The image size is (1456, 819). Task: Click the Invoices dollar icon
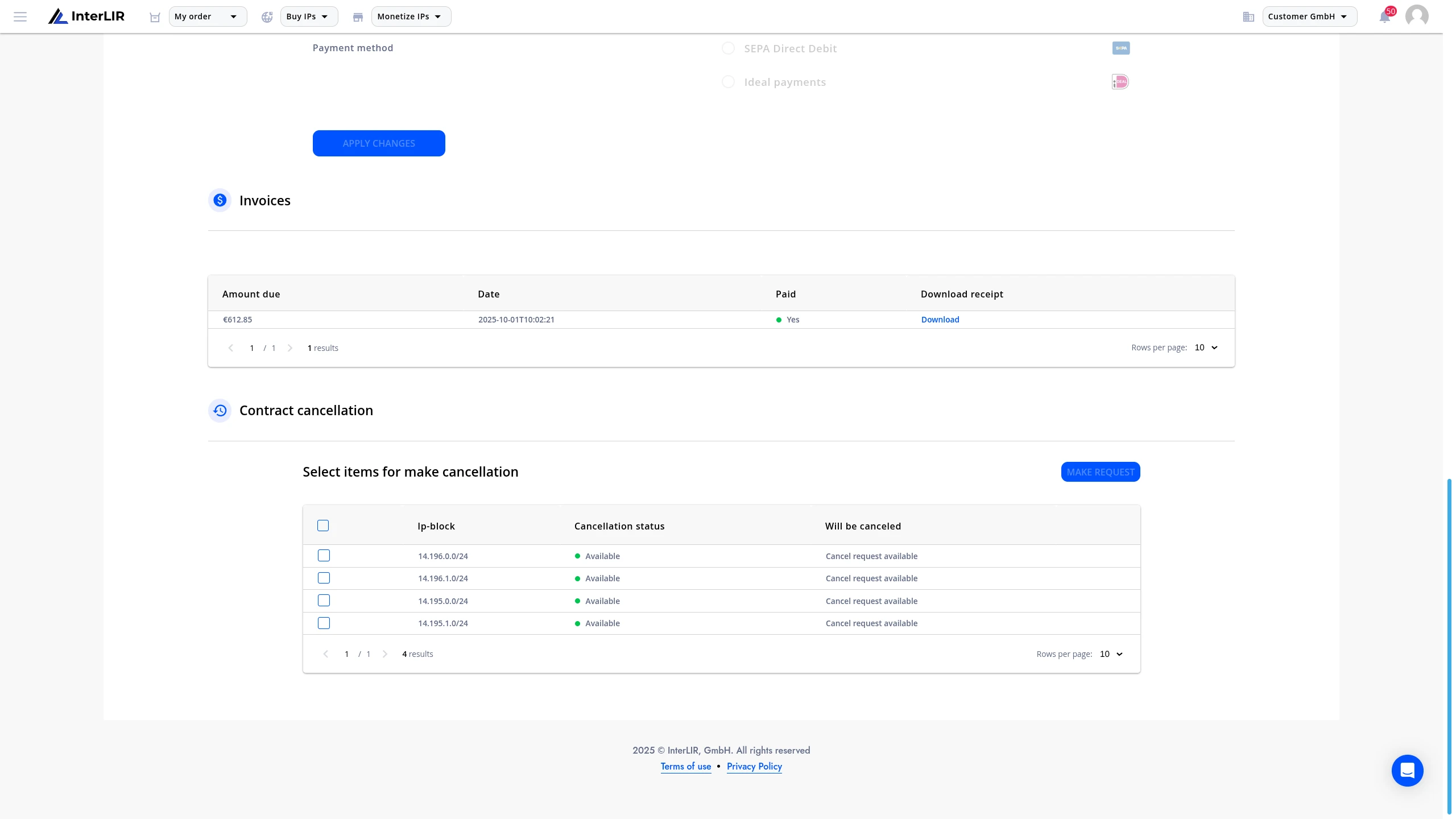(x=220, y=200)
